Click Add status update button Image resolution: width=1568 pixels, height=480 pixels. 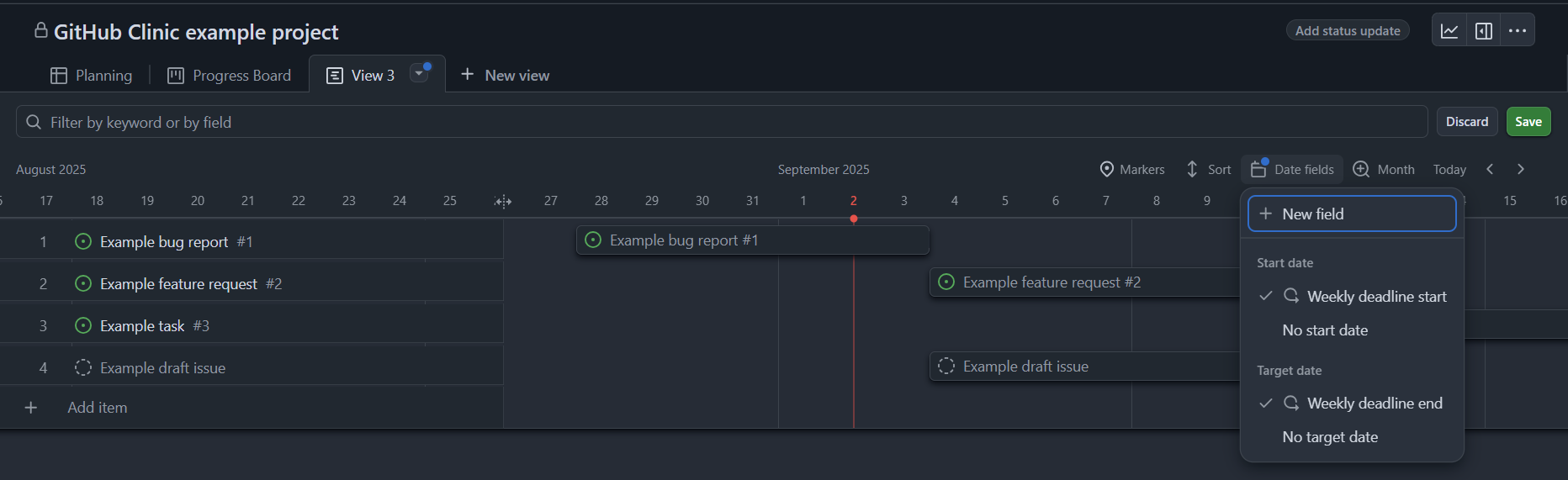(1348, 30)
